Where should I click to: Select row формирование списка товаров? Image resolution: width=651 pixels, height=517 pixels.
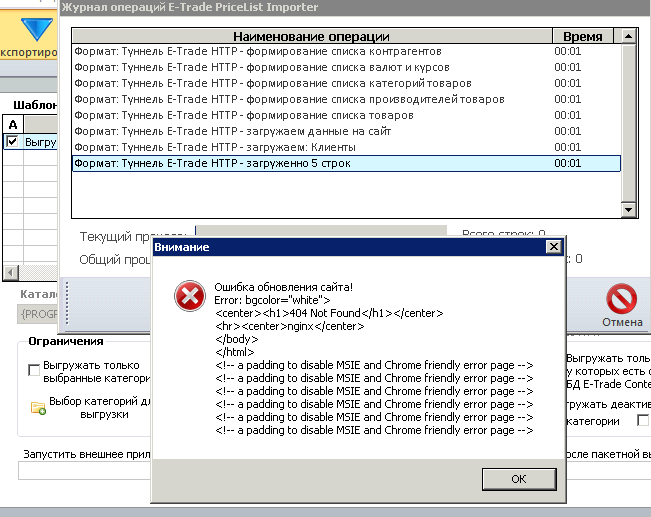346,115
